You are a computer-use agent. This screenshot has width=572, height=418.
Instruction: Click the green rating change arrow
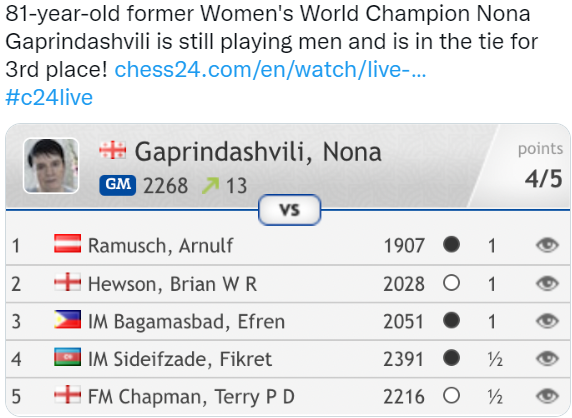(210, 185)
